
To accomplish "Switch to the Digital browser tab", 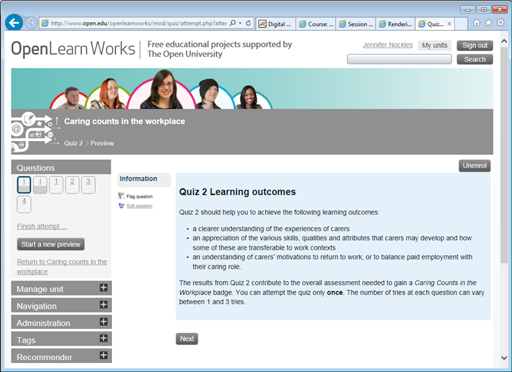I will (275, 24).
